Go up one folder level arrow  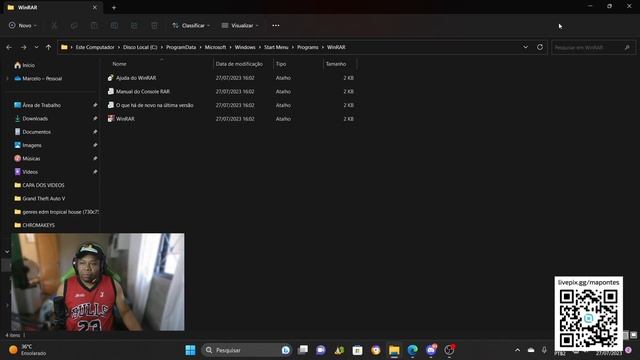pyautogui.click(x=49, y=47)
